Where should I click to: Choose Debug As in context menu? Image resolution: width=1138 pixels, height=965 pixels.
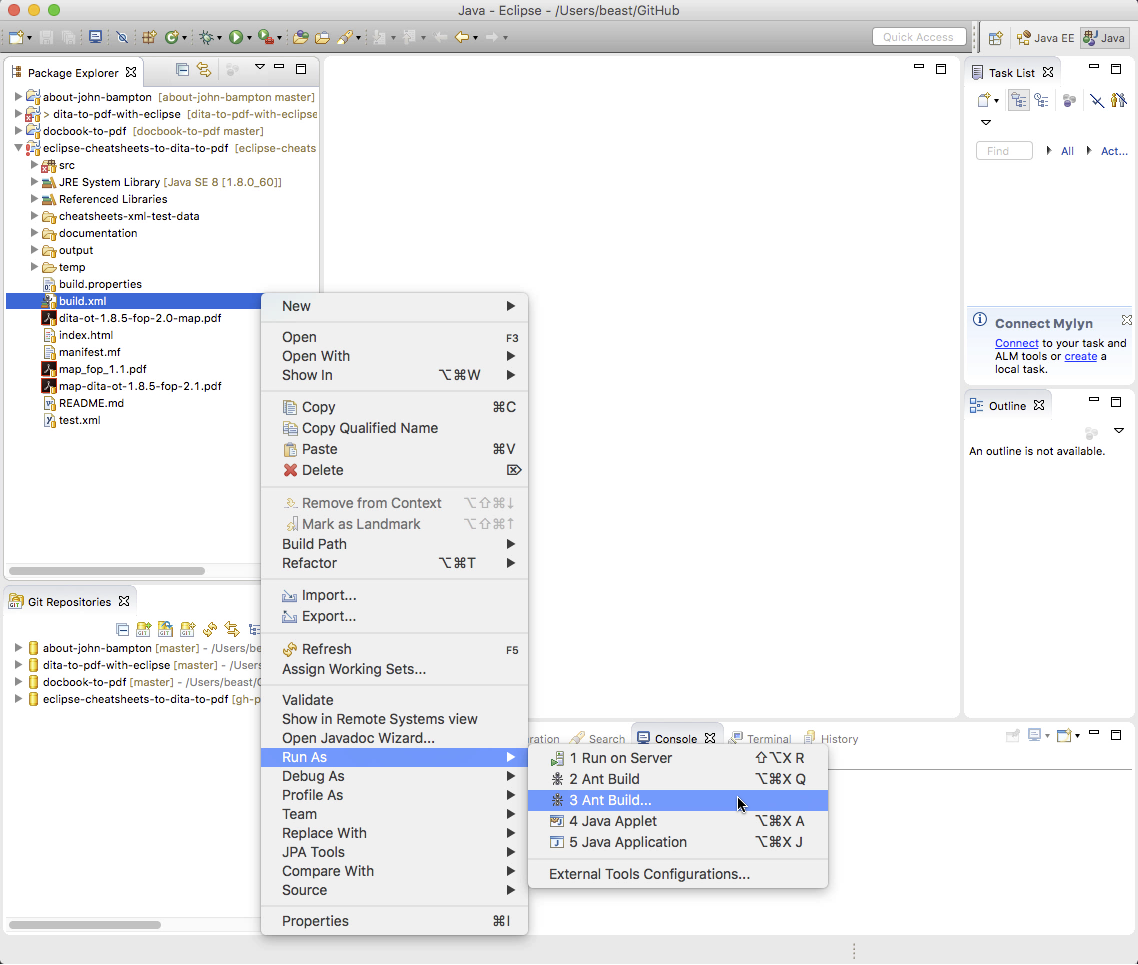[395, 776]
